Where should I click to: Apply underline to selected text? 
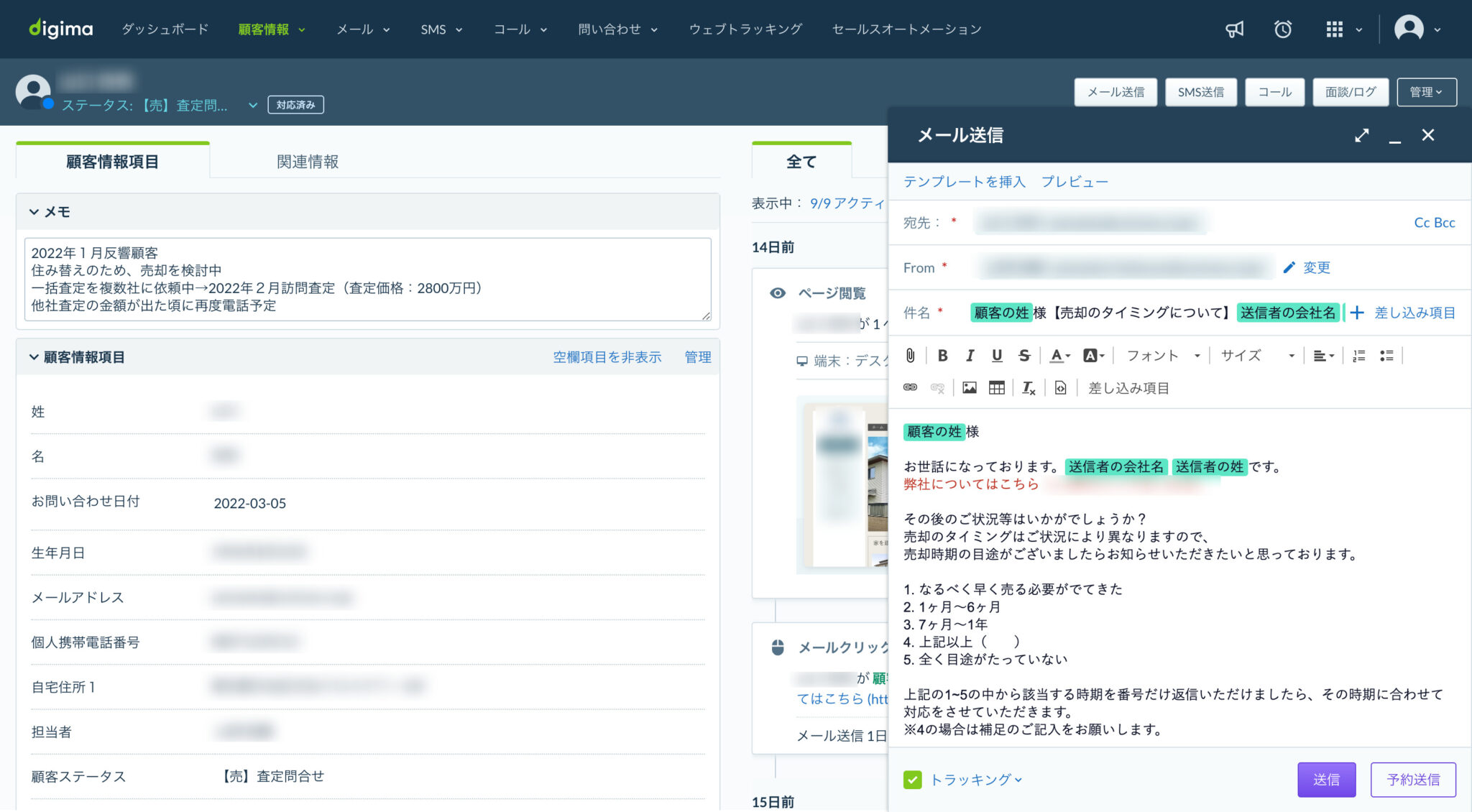coord(997,354)
